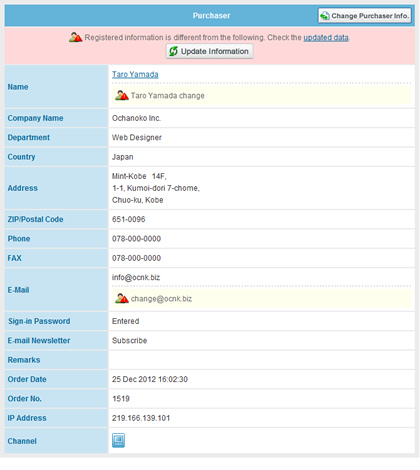Click the phone number 078-000-0000 in Phone row
Image resolution: width=420 pixels, height=470 pixels.
tap(136, 239)
